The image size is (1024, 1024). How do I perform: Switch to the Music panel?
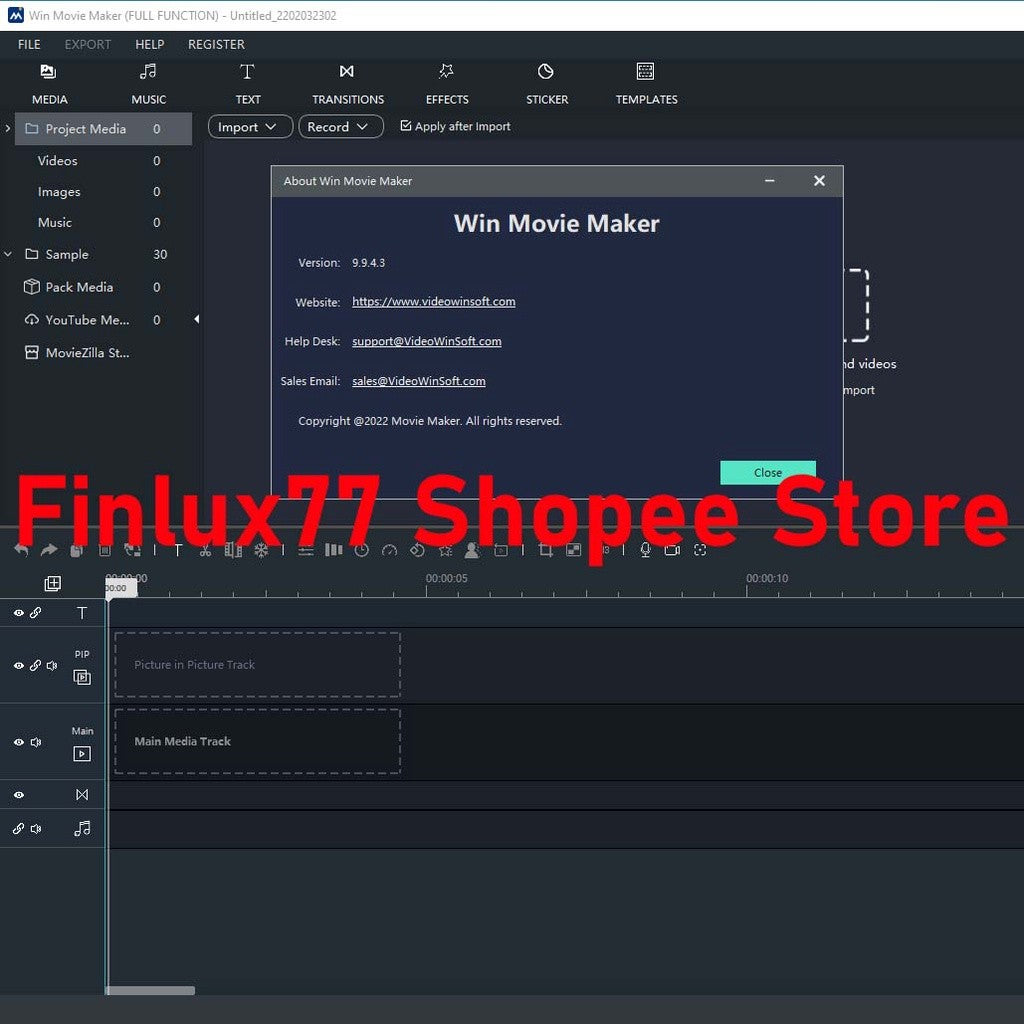[x=148, y=83]
